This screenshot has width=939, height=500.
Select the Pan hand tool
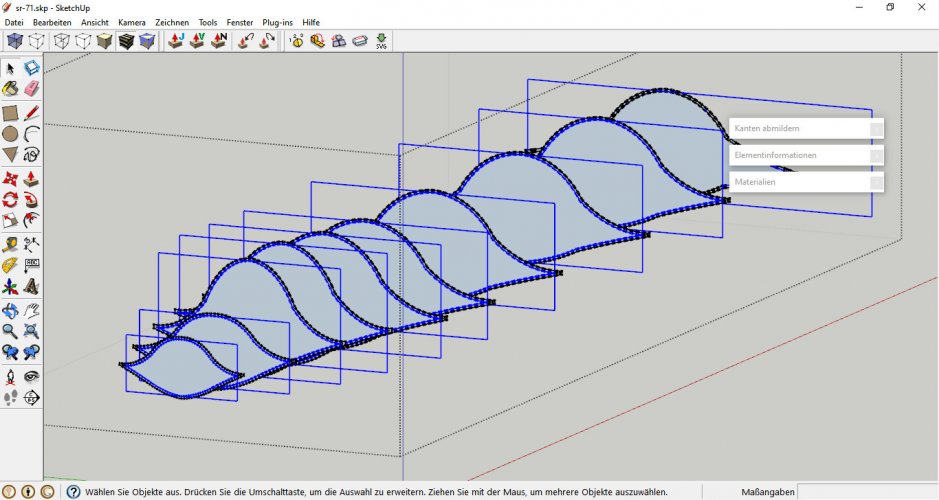(x=32, y=310)
